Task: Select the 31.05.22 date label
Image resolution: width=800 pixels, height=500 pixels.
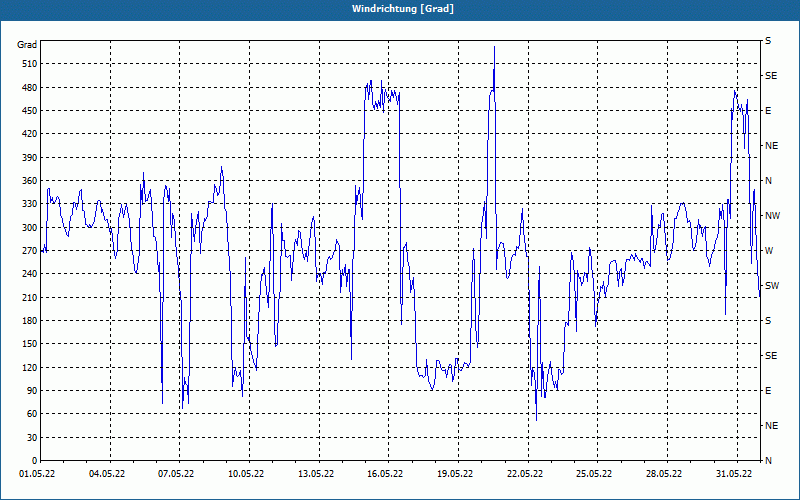Action: (x=734, y=474)
